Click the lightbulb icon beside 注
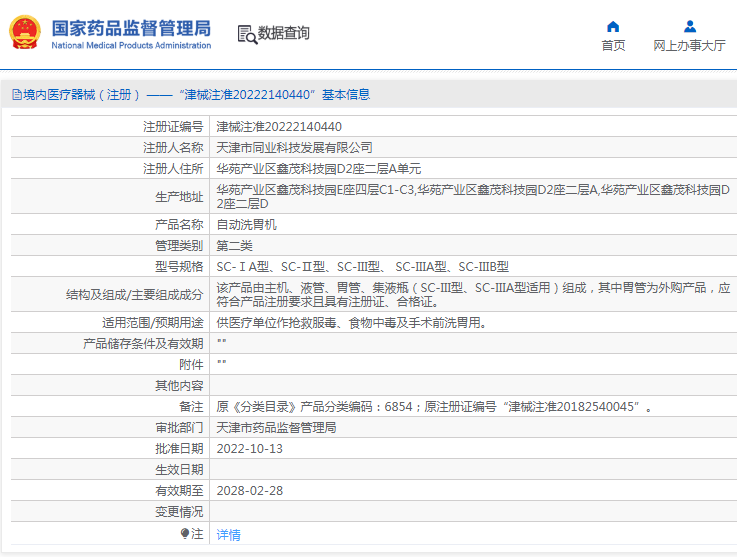This screenshot has height=557, width=737. 184,534
